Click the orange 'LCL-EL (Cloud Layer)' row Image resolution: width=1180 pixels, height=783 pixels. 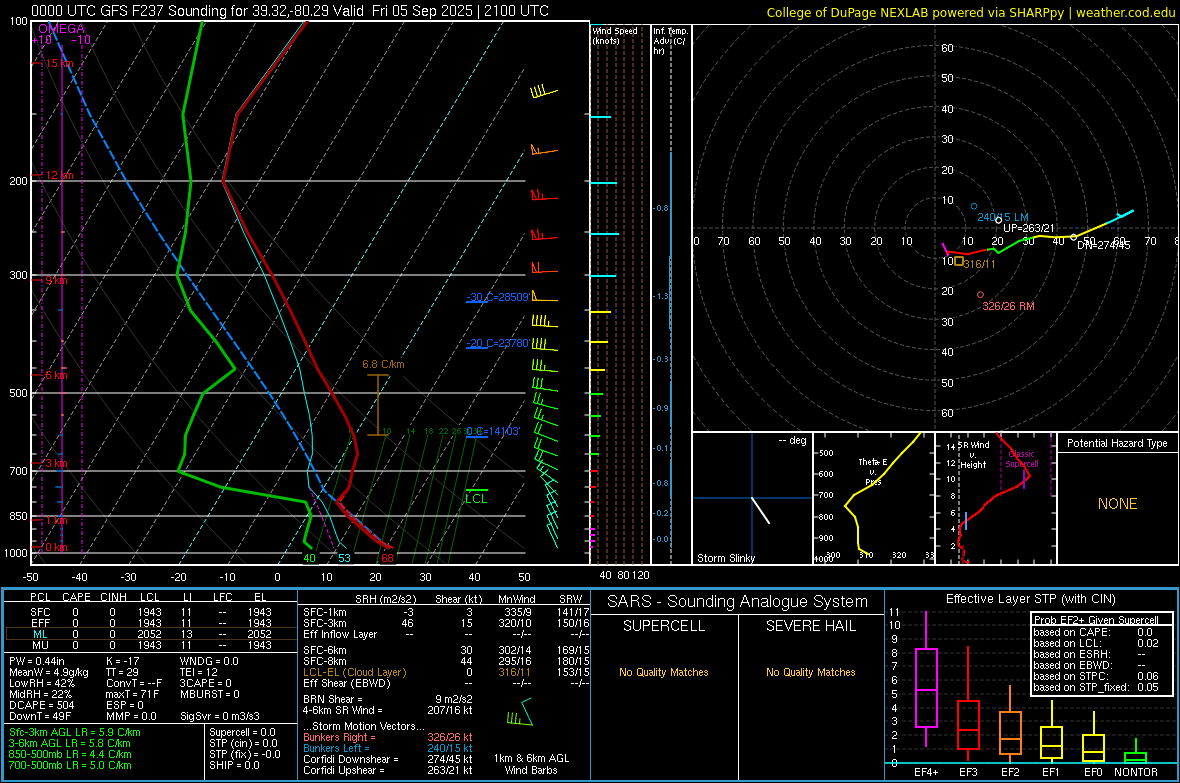tap(446, 672)
